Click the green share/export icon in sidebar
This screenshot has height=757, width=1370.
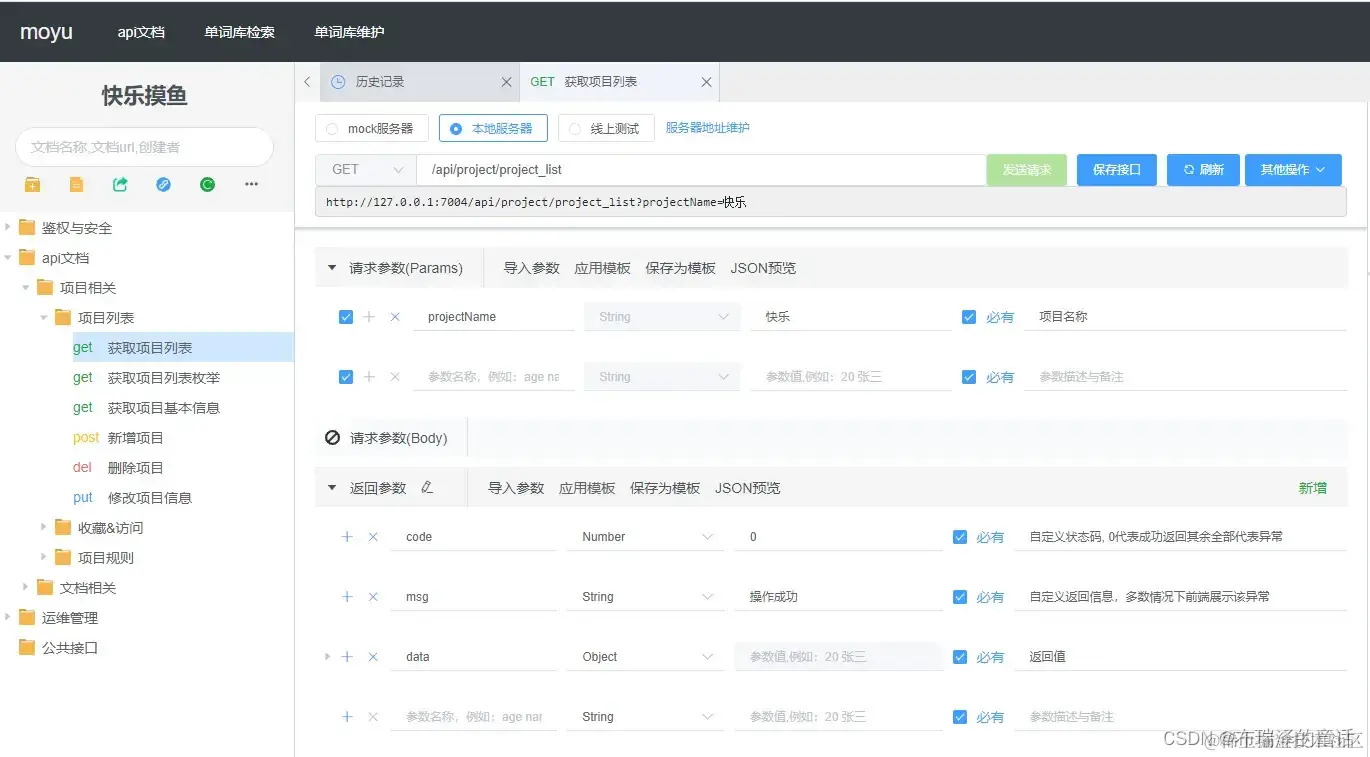119,184
